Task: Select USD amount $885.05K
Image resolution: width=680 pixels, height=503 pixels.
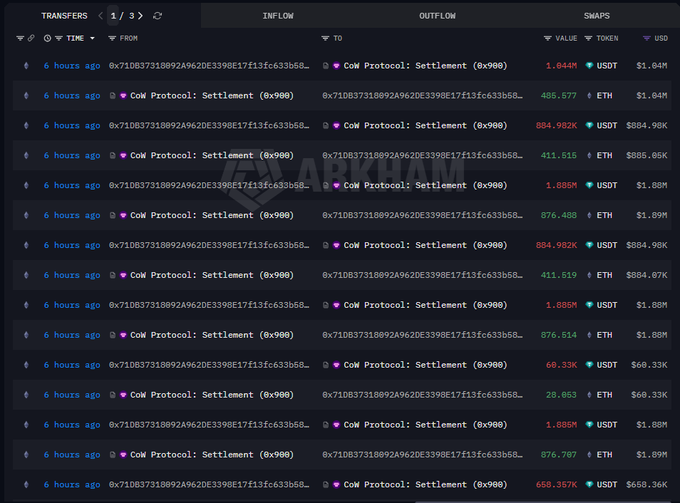Action: coord(647,155)
